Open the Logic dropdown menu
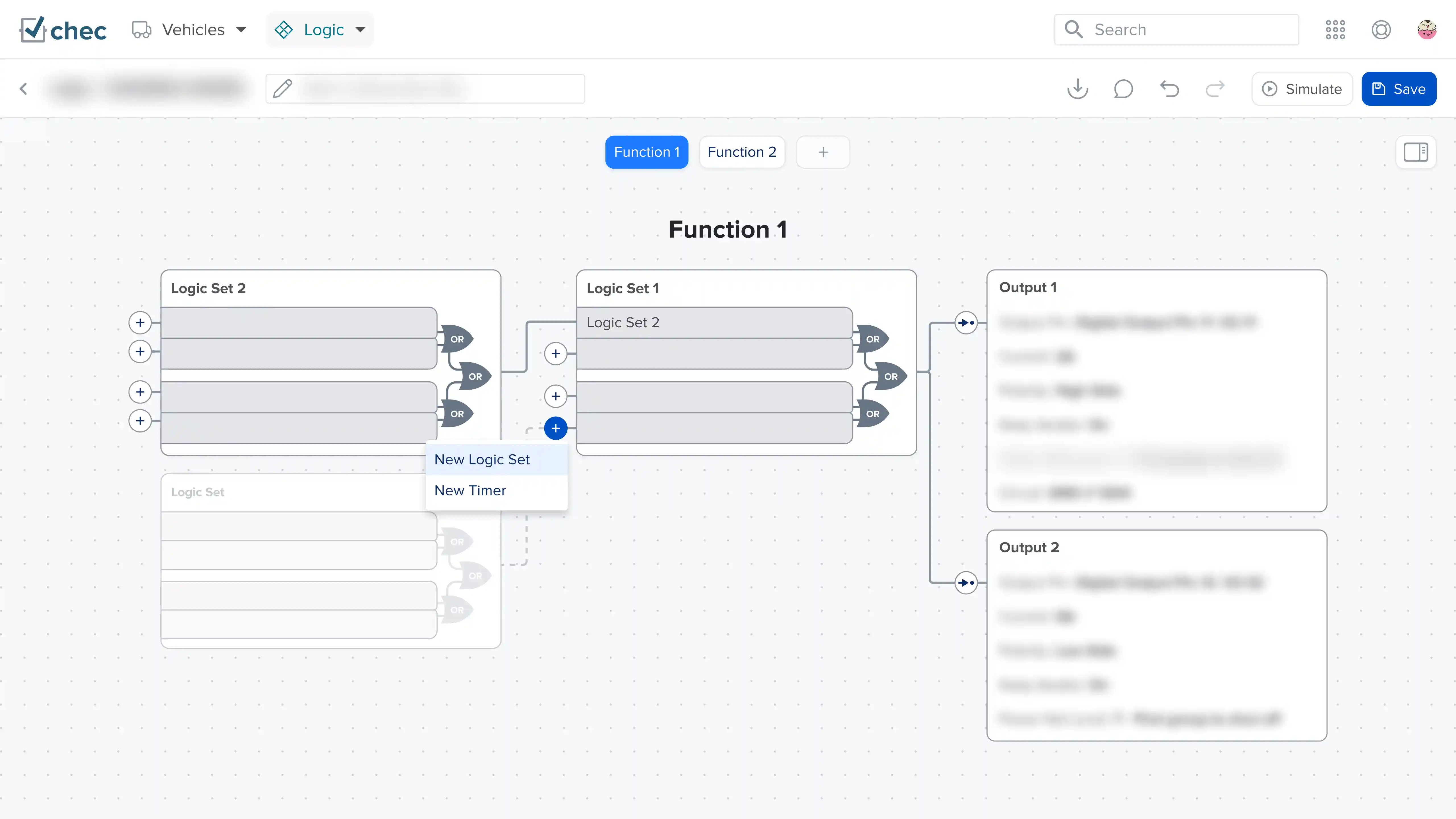This screenshot has width=1456, height=819. pyautogui.click(x=320, y=29)
